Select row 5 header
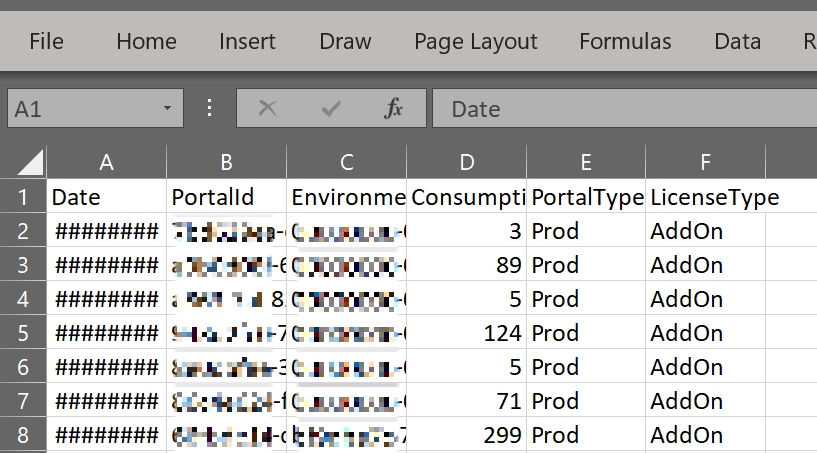 pyautogui.click(x=23, y=333)
